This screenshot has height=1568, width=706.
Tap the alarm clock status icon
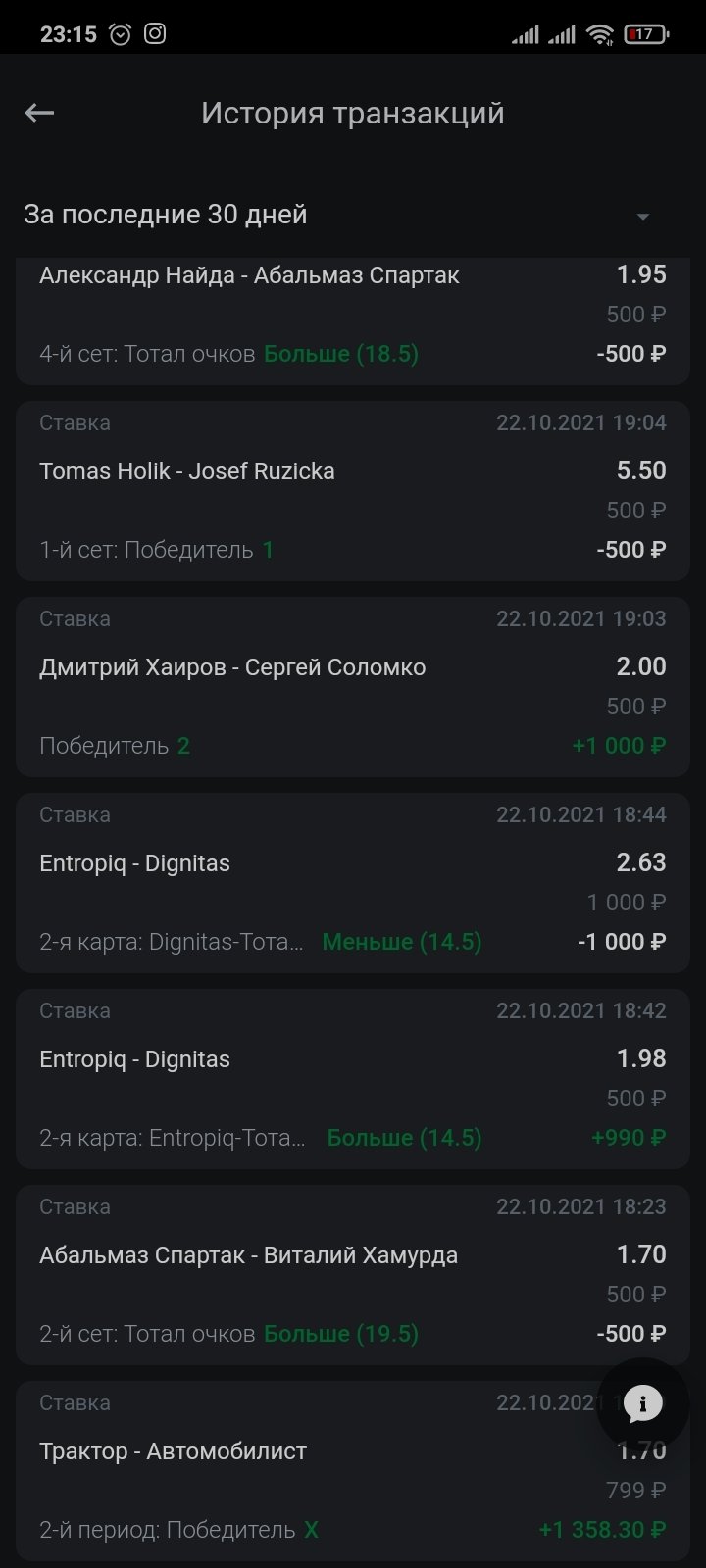(120, 34)
